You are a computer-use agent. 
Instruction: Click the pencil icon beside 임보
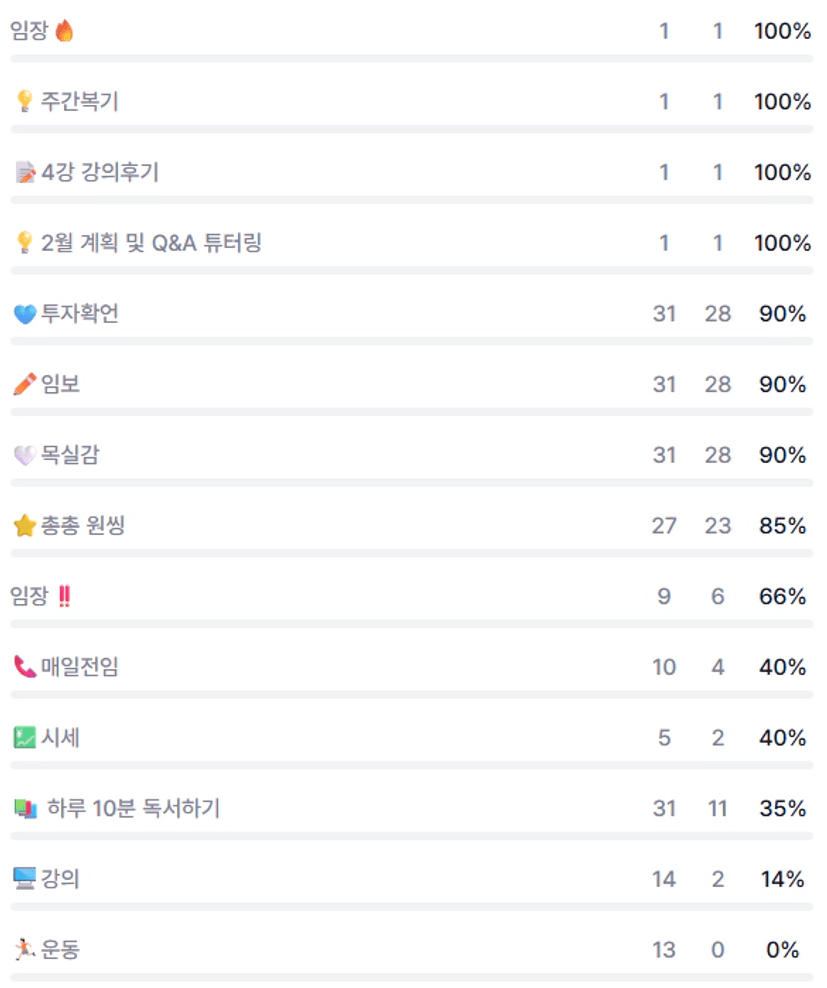point(25,384)
